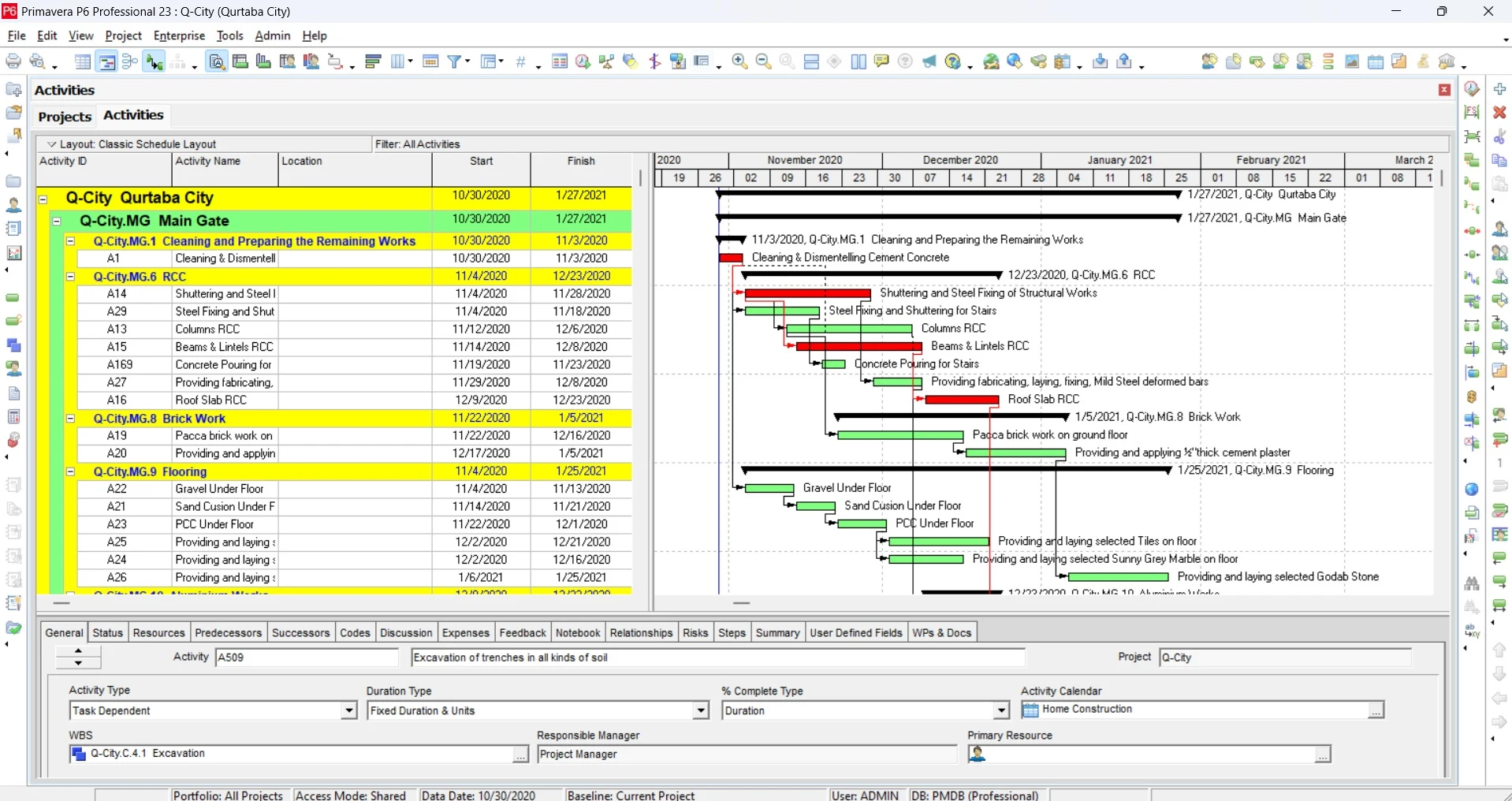Click the Export toolbar icon

(1125, 61)
